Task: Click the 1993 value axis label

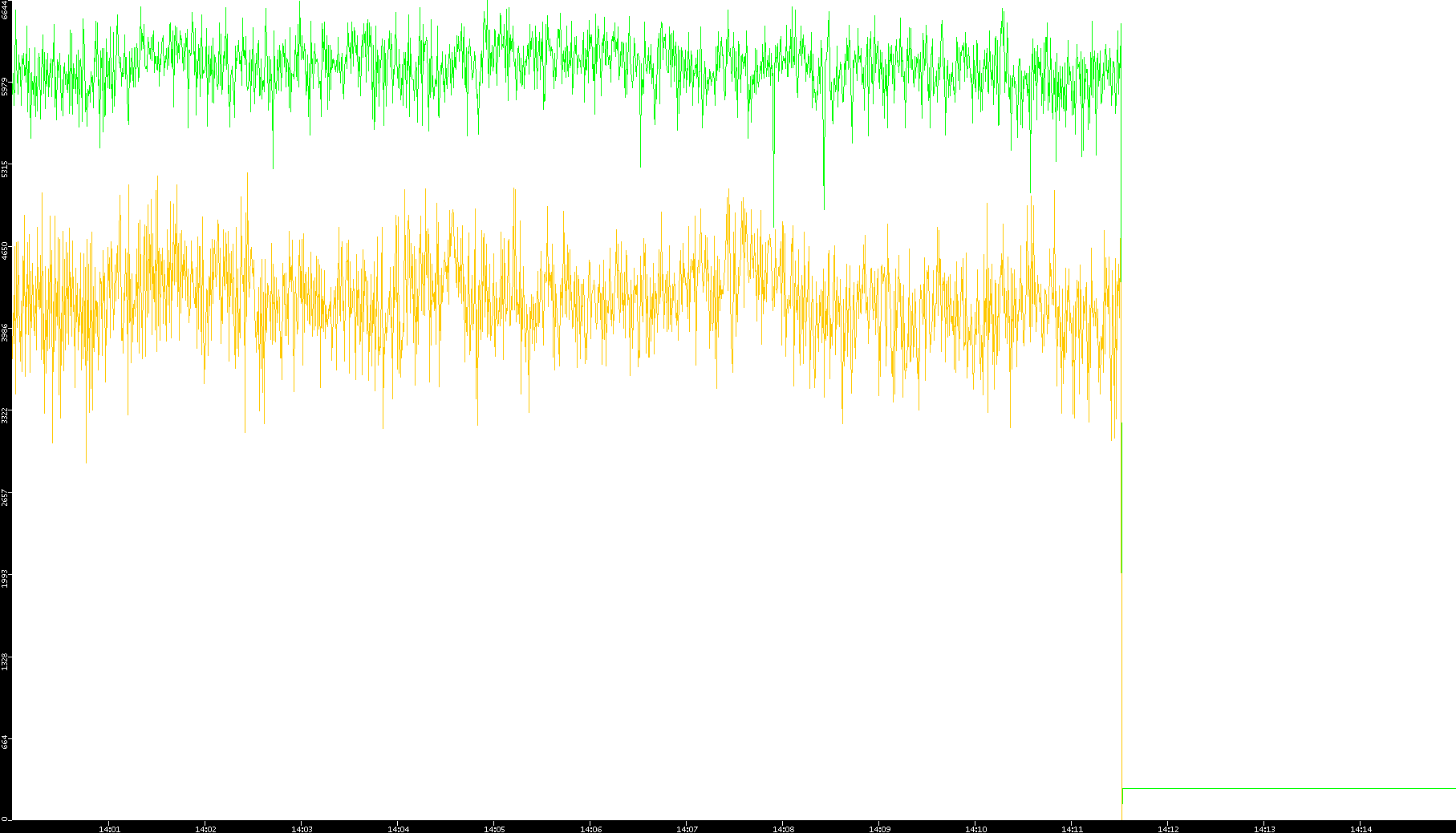Action: coord(5,579)
